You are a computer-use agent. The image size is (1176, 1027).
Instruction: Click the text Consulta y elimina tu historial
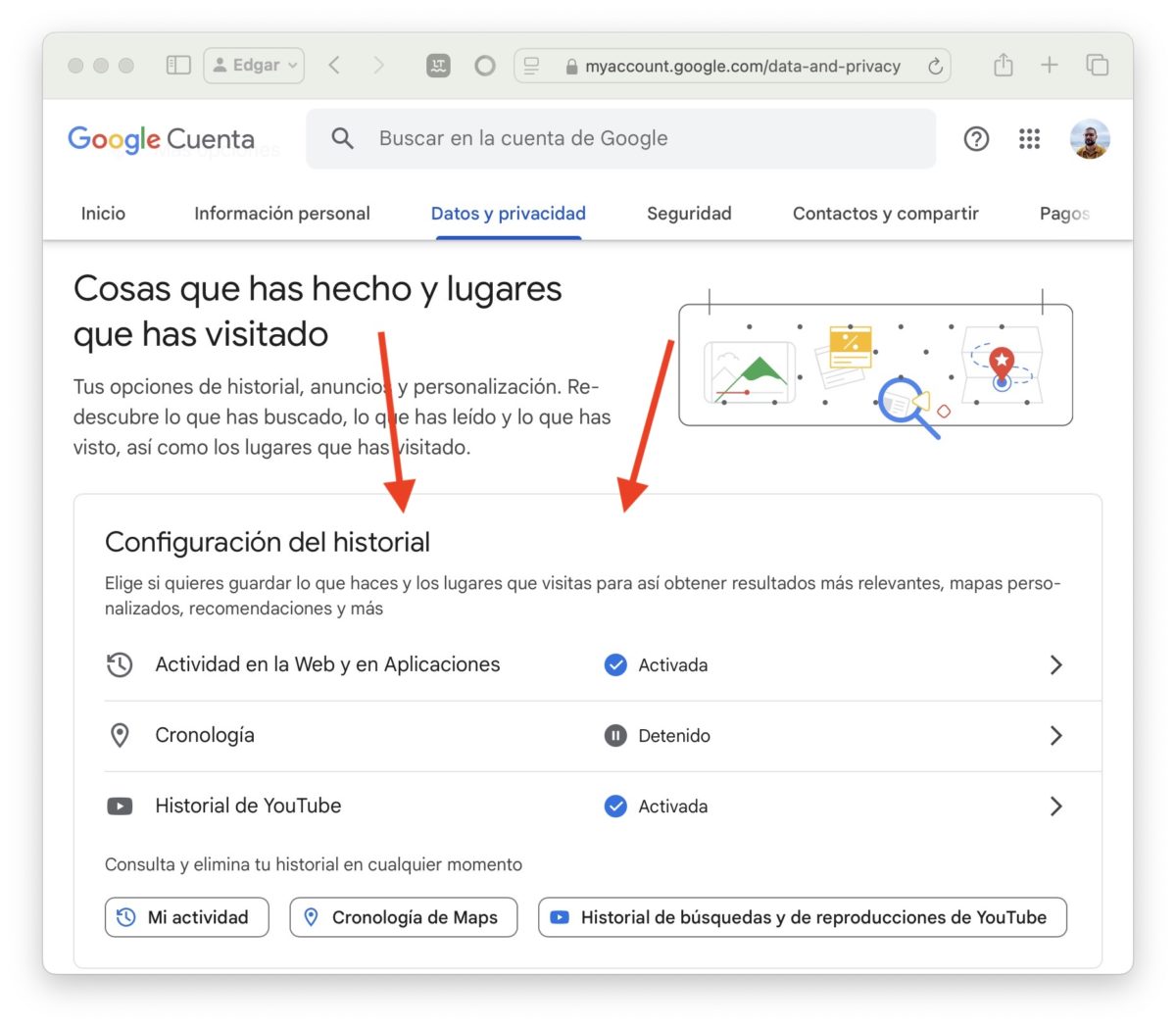tap(314, 864)
